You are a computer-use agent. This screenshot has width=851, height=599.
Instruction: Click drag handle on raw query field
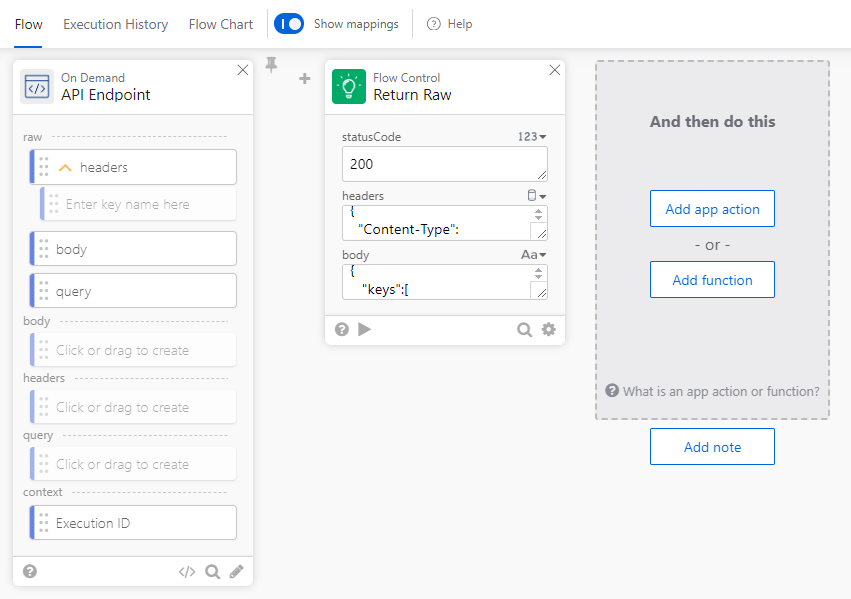click(44, 291)
